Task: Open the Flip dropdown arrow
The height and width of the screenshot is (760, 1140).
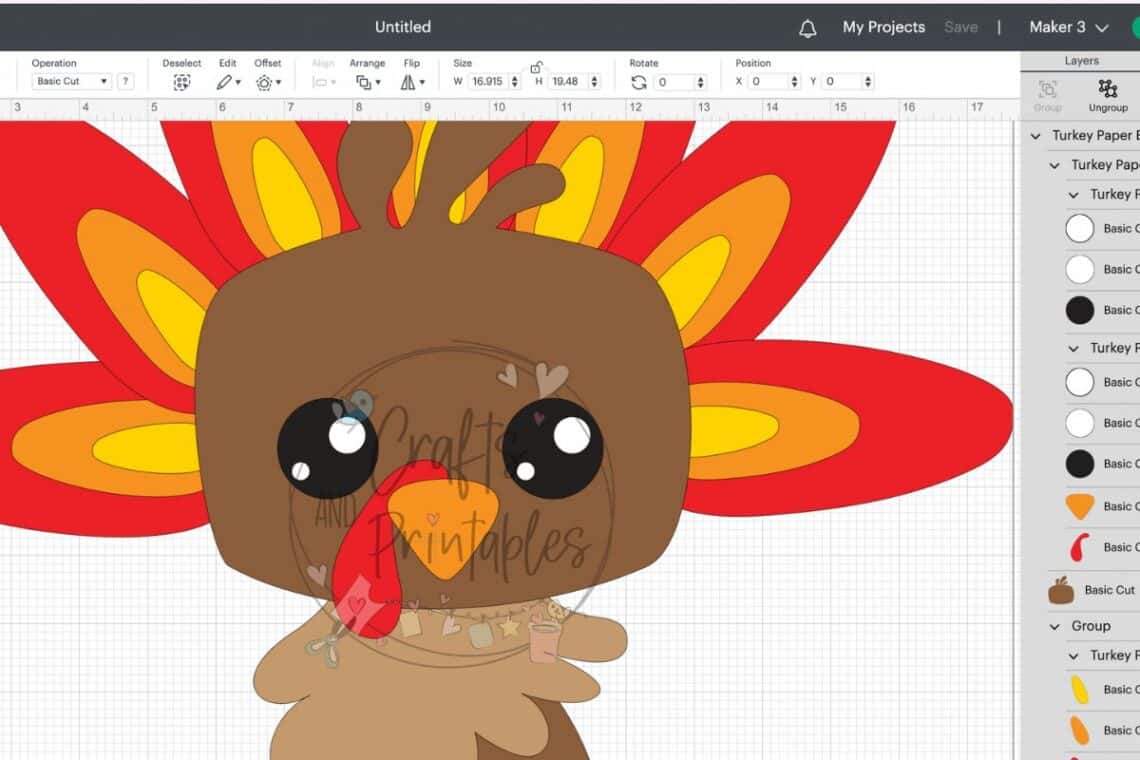Action: tap(422, 83)
